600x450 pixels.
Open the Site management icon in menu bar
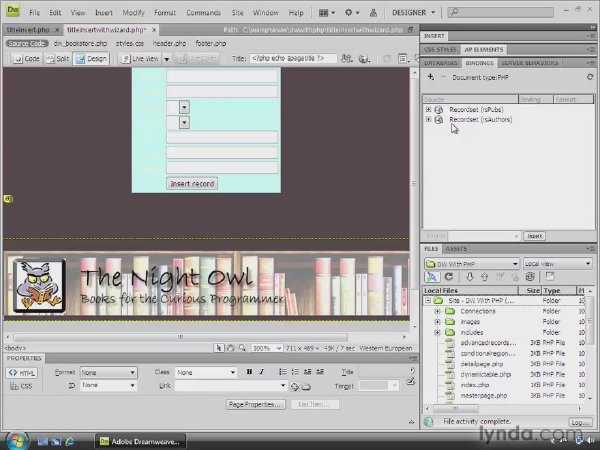[x=373, y=13]
